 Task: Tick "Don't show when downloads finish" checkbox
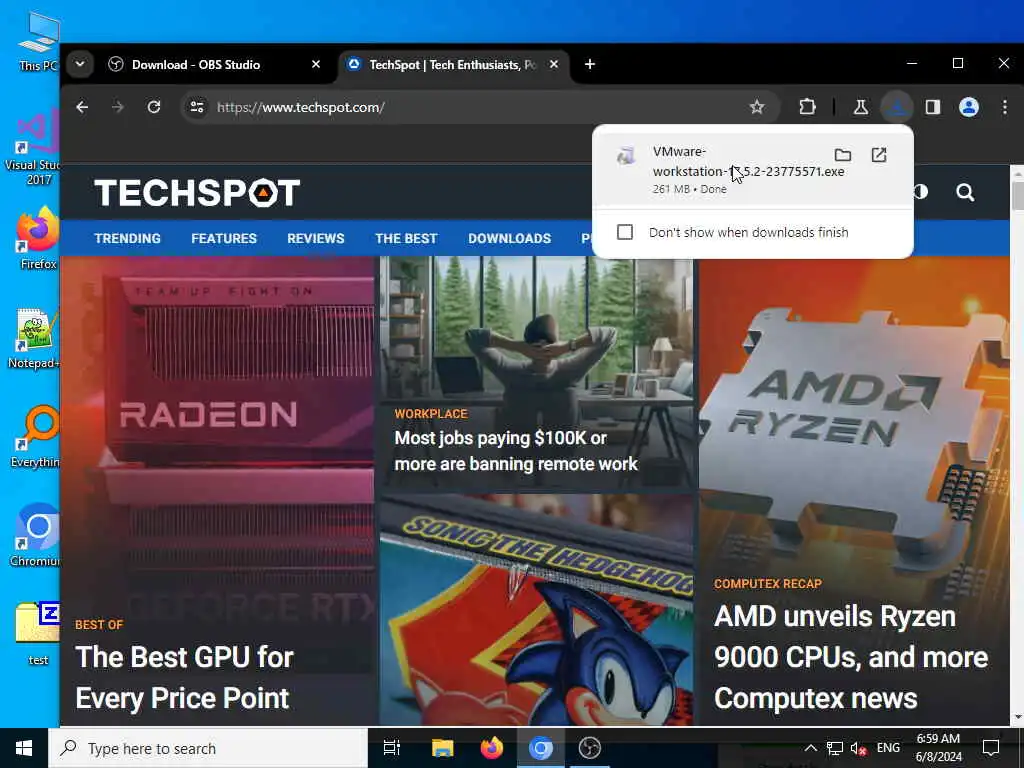point(625,232)
